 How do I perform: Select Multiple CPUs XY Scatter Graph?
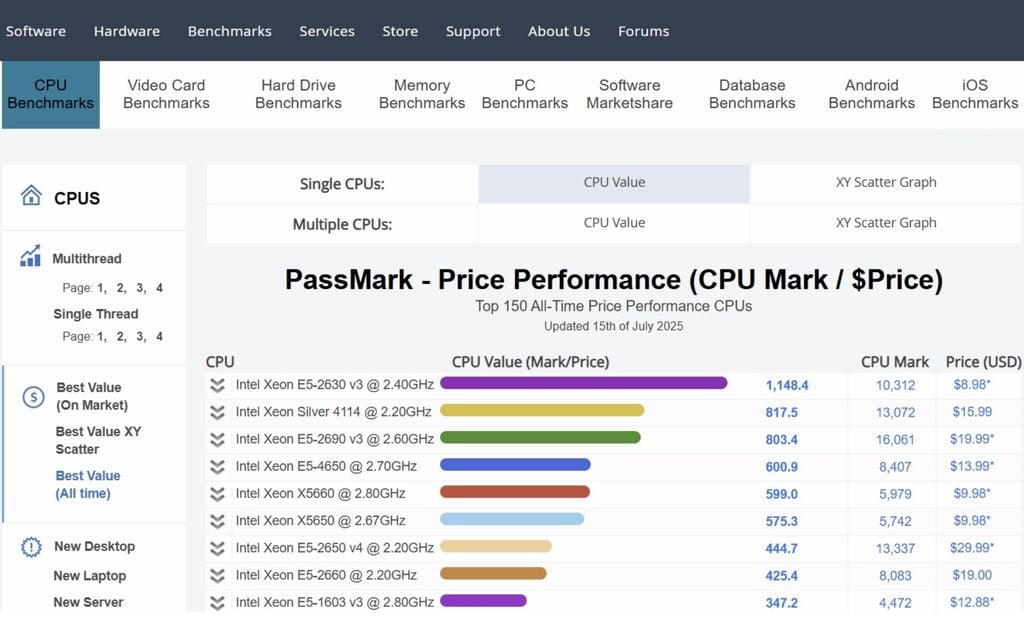pos(886,223)
